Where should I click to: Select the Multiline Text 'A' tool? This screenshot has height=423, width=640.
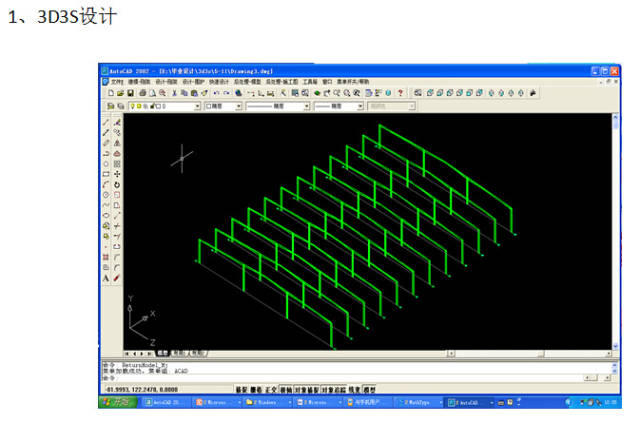point(106,278)
